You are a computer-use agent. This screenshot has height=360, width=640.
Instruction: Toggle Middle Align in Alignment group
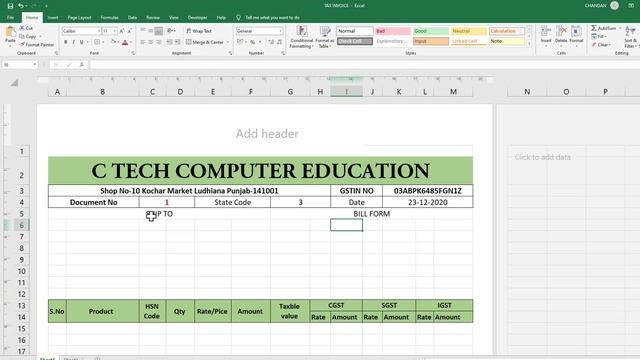coord(151,31)
